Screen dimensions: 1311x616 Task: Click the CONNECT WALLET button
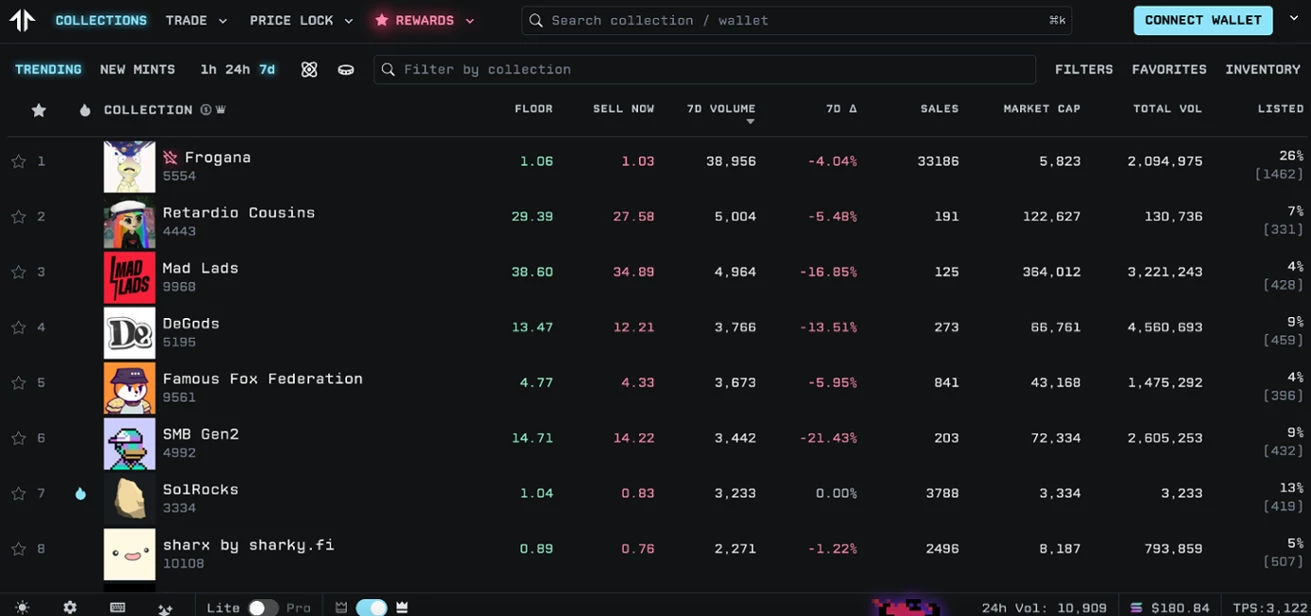click(1203, 20)
